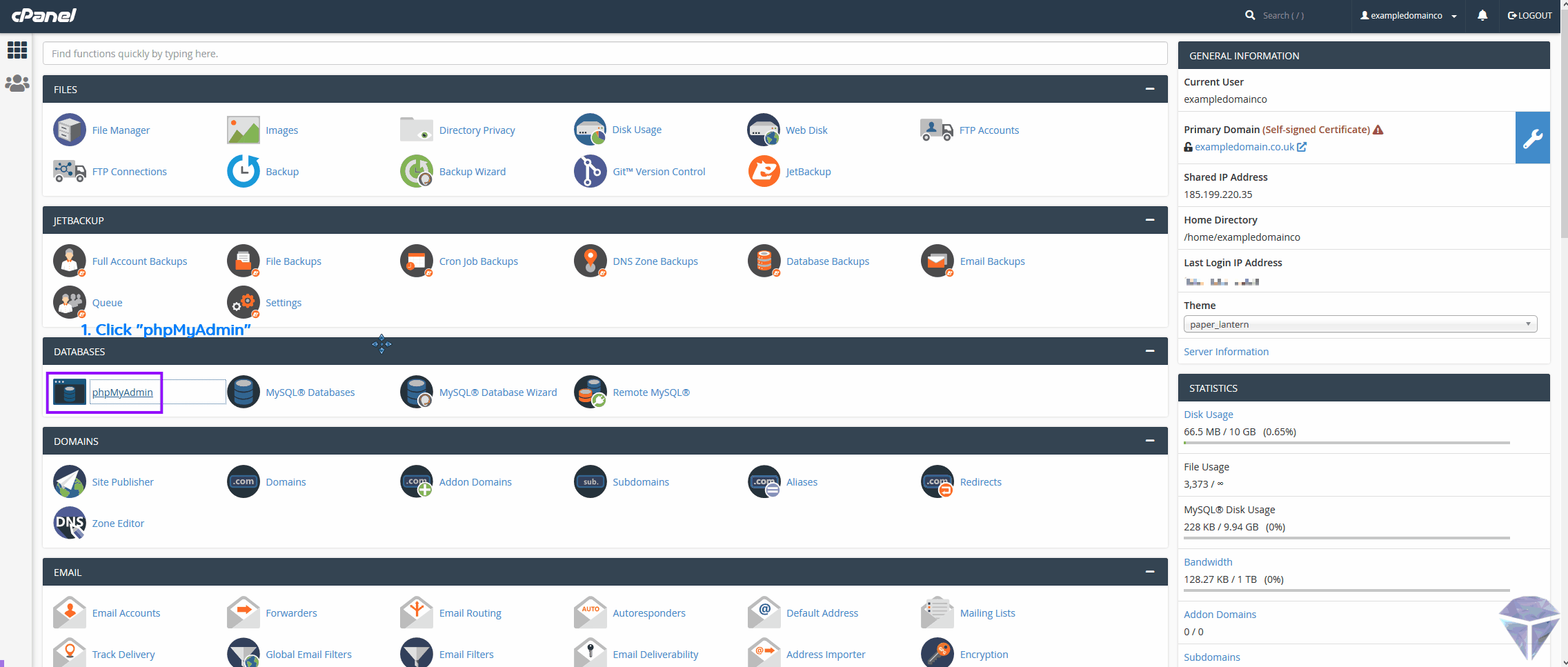Launch the Backup Wizard icon

coord(417,171)
